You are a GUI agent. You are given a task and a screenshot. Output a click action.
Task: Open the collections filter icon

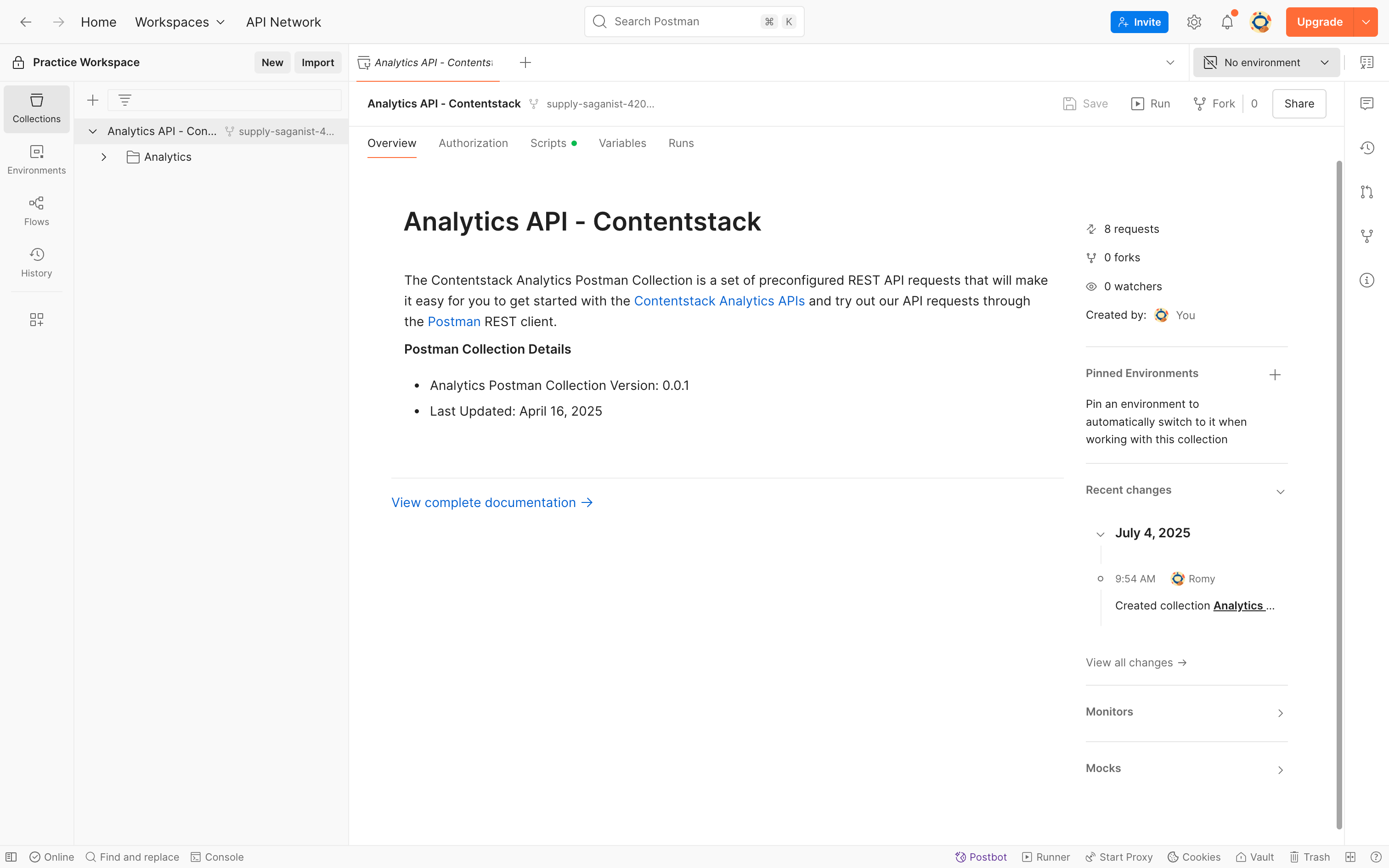124,101
